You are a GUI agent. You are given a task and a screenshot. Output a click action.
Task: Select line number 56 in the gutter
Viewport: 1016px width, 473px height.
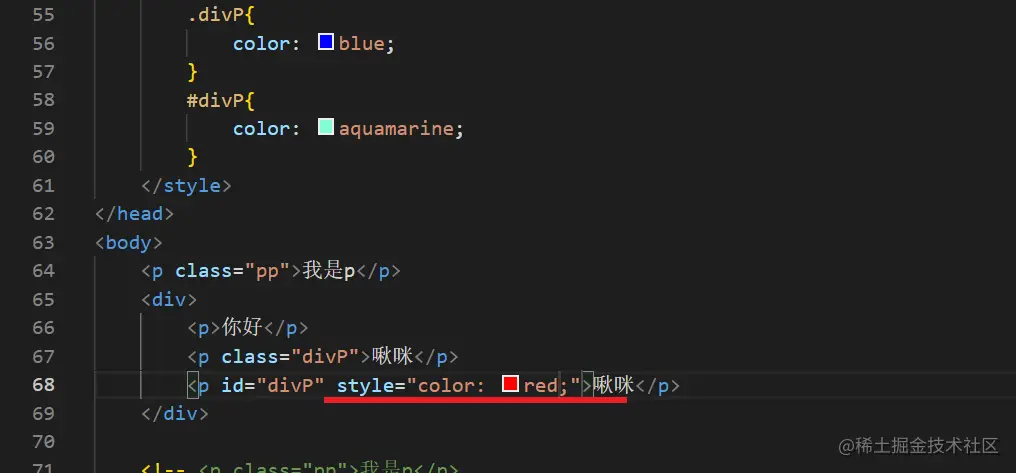(43, 43)
